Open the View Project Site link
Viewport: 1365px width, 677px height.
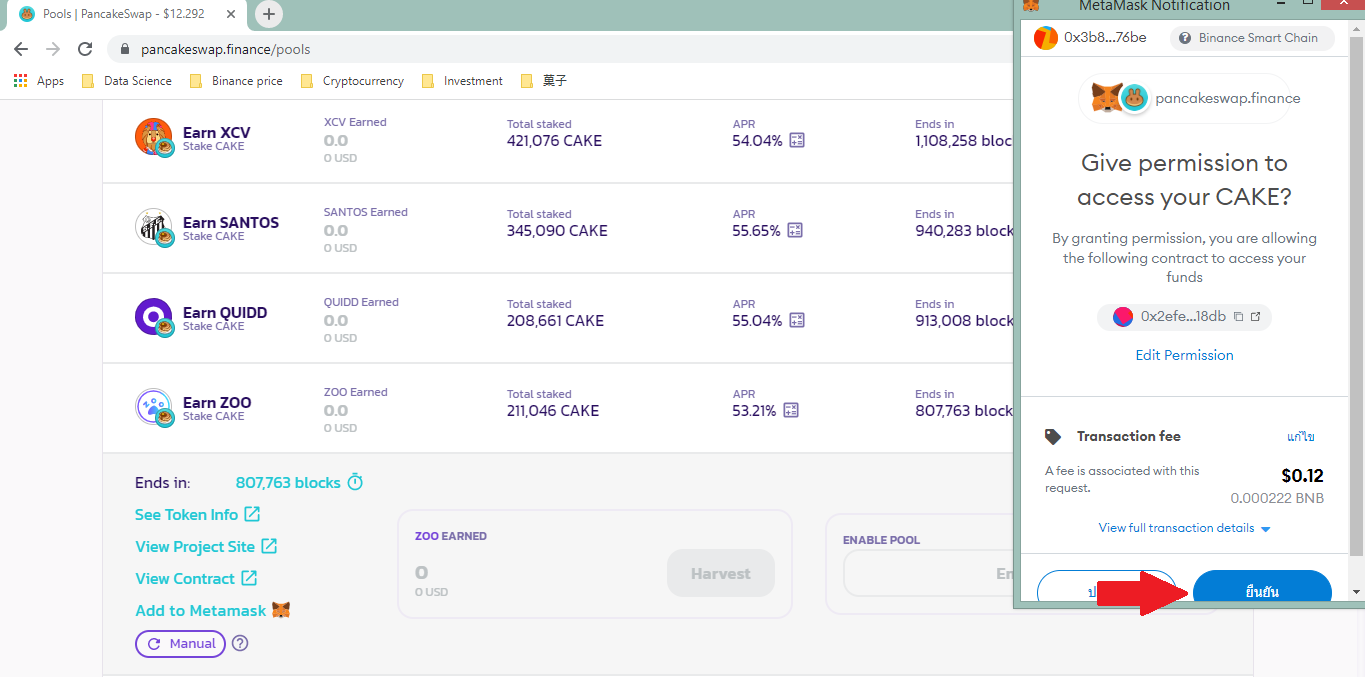point(206,547)
